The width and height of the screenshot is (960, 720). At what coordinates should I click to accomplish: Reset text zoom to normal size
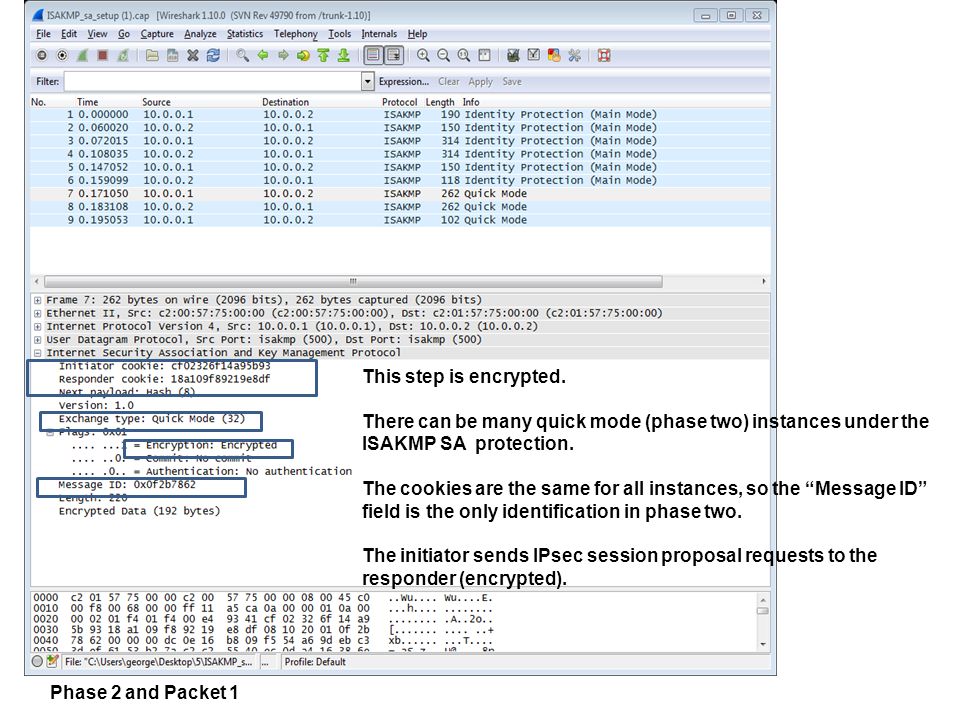[463, 56]
